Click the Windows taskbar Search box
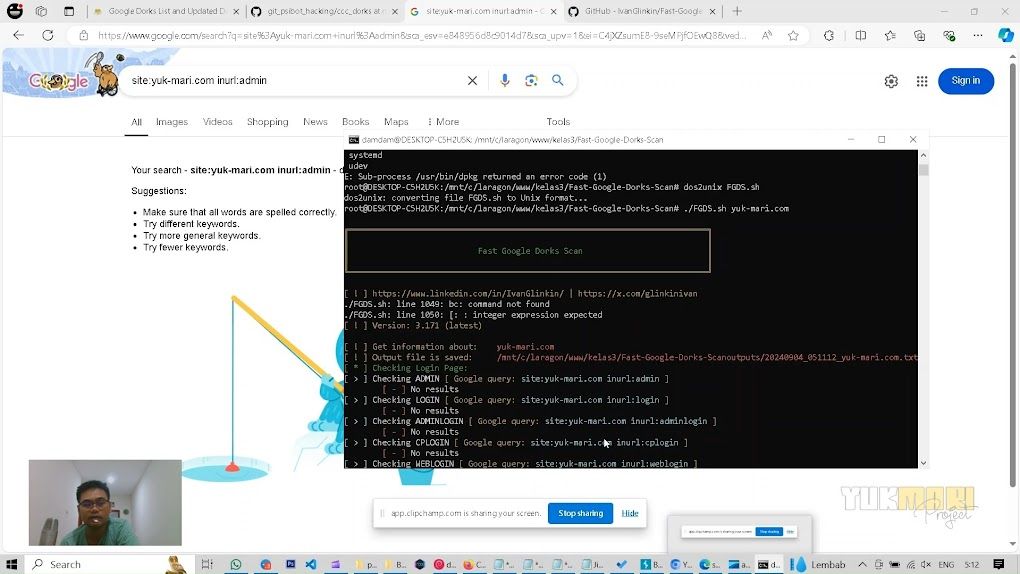This screenshot has width=1020, height=574. pos(107,564)
